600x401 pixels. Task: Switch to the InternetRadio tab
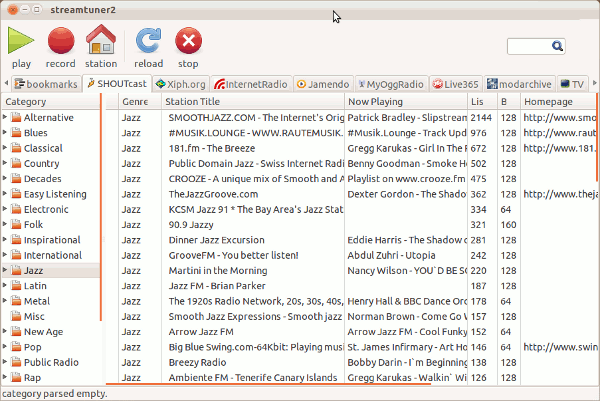[251, 84]
